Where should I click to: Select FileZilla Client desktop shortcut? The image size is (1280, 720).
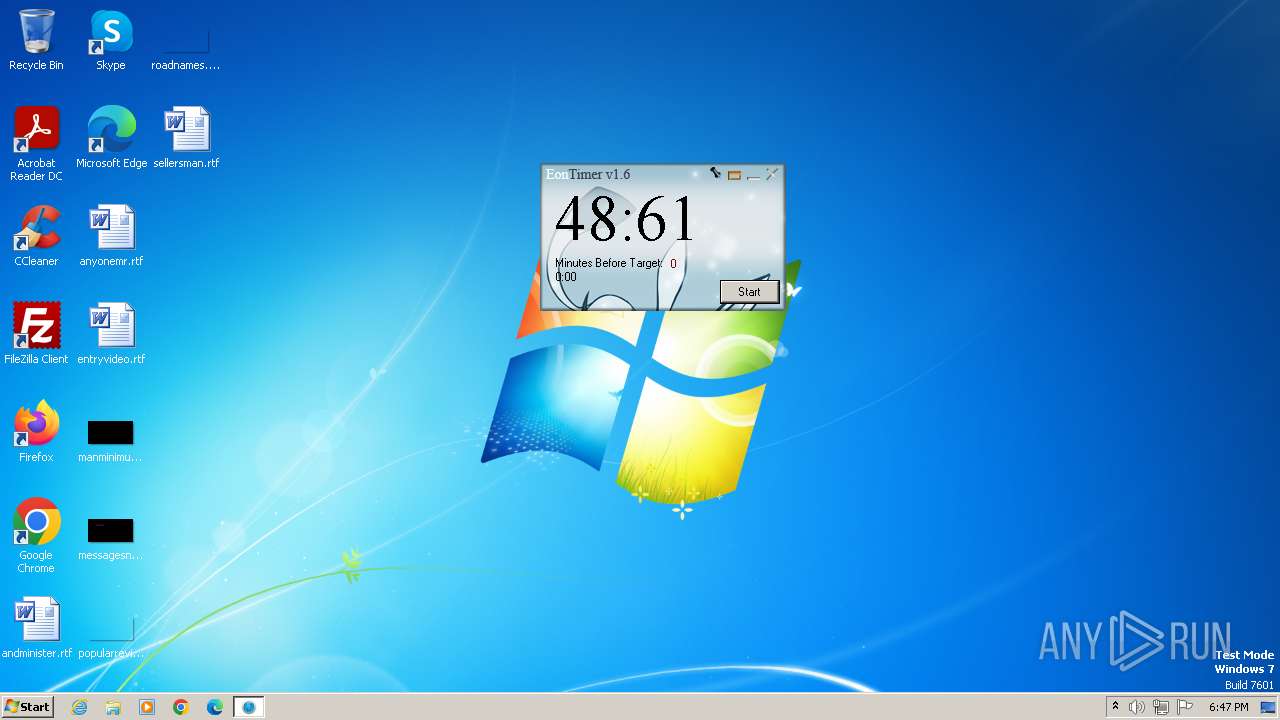36,334
